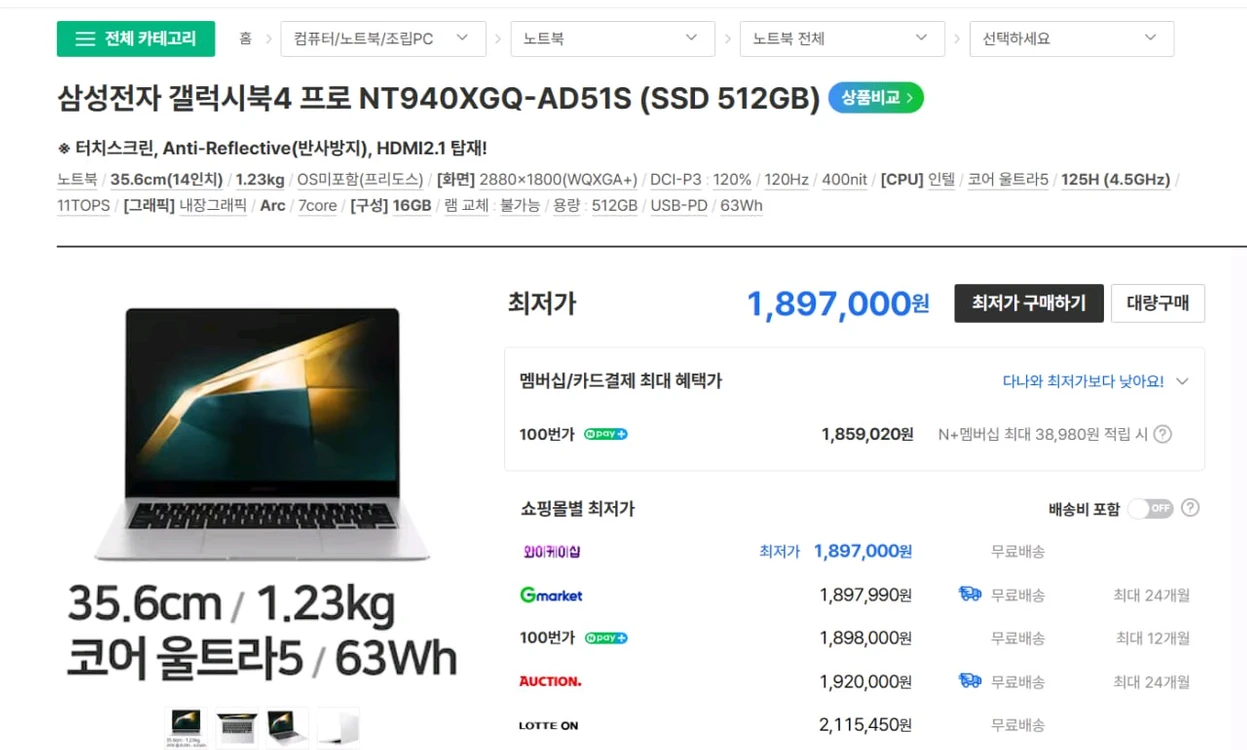Click the 400nit spec link

pyautogui.click(x=845, y=180)
